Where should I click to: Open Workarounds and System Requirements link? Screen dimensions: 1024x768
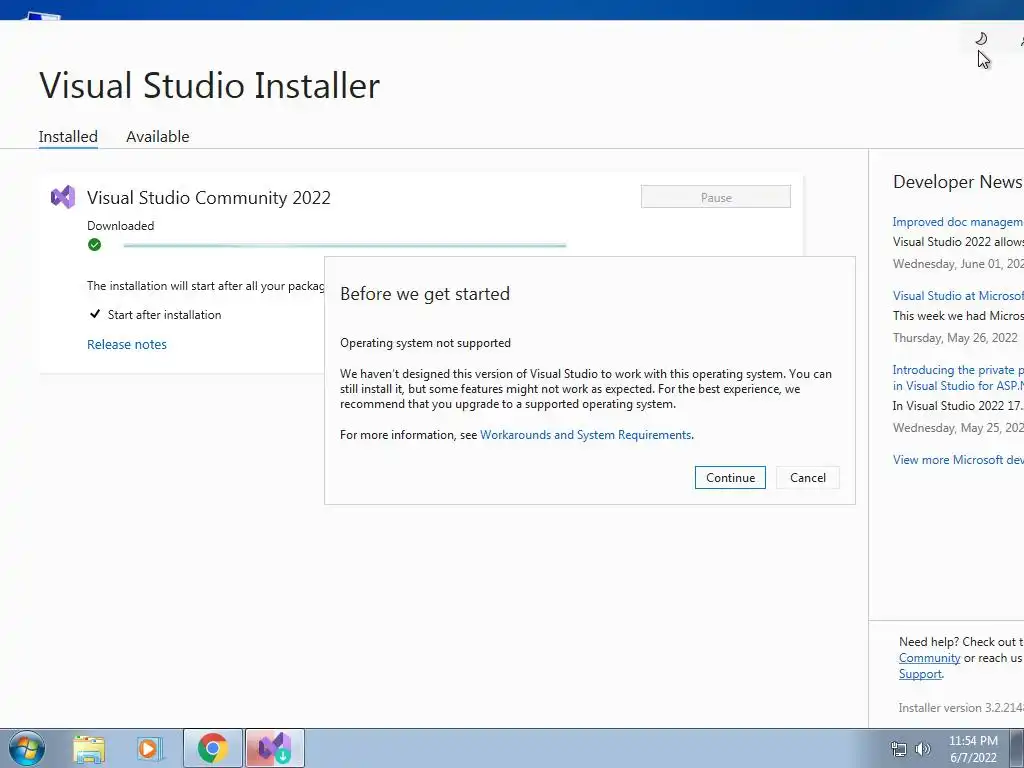point(586,435)
